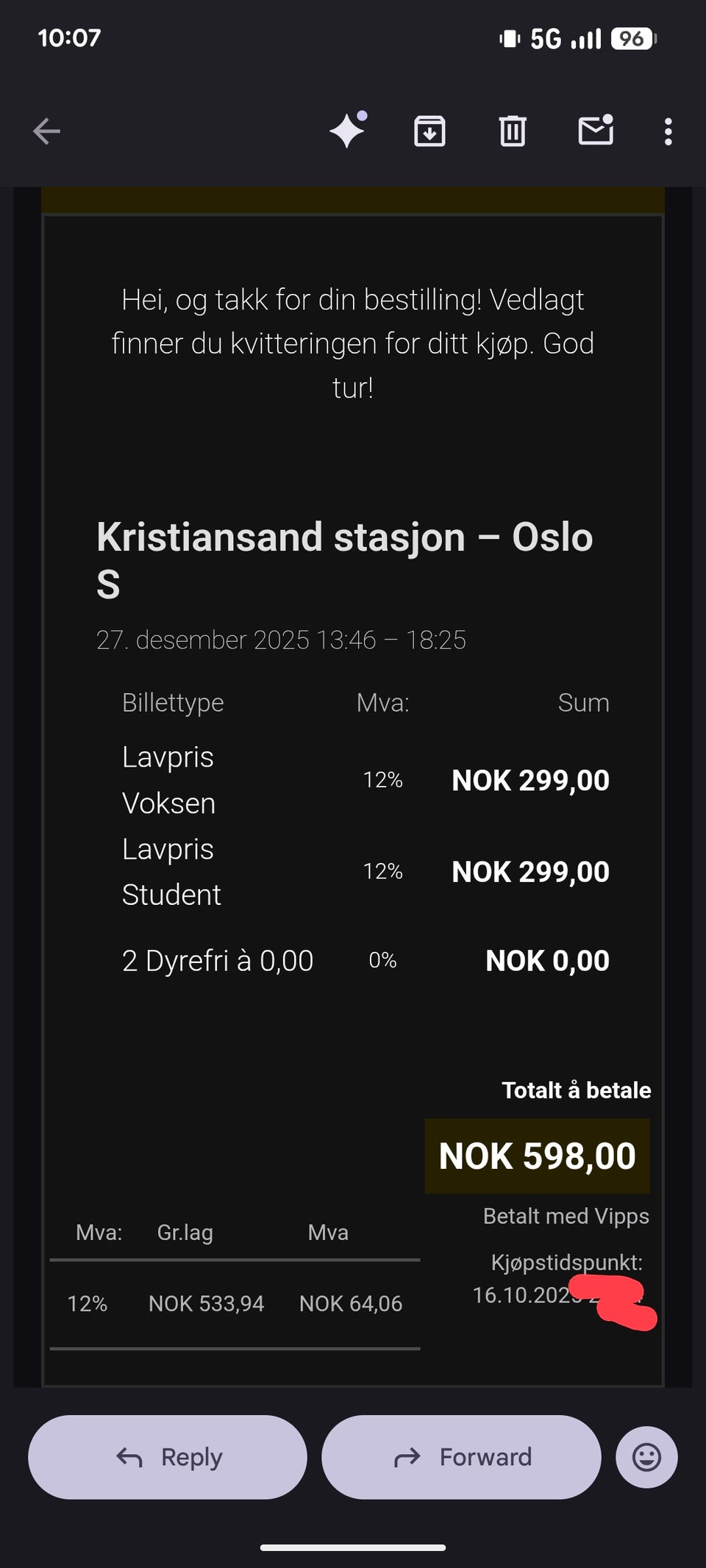706x1568 pixels.
Task: Add an emoji reaction with smiley icon
Action: pos(646,1457)
